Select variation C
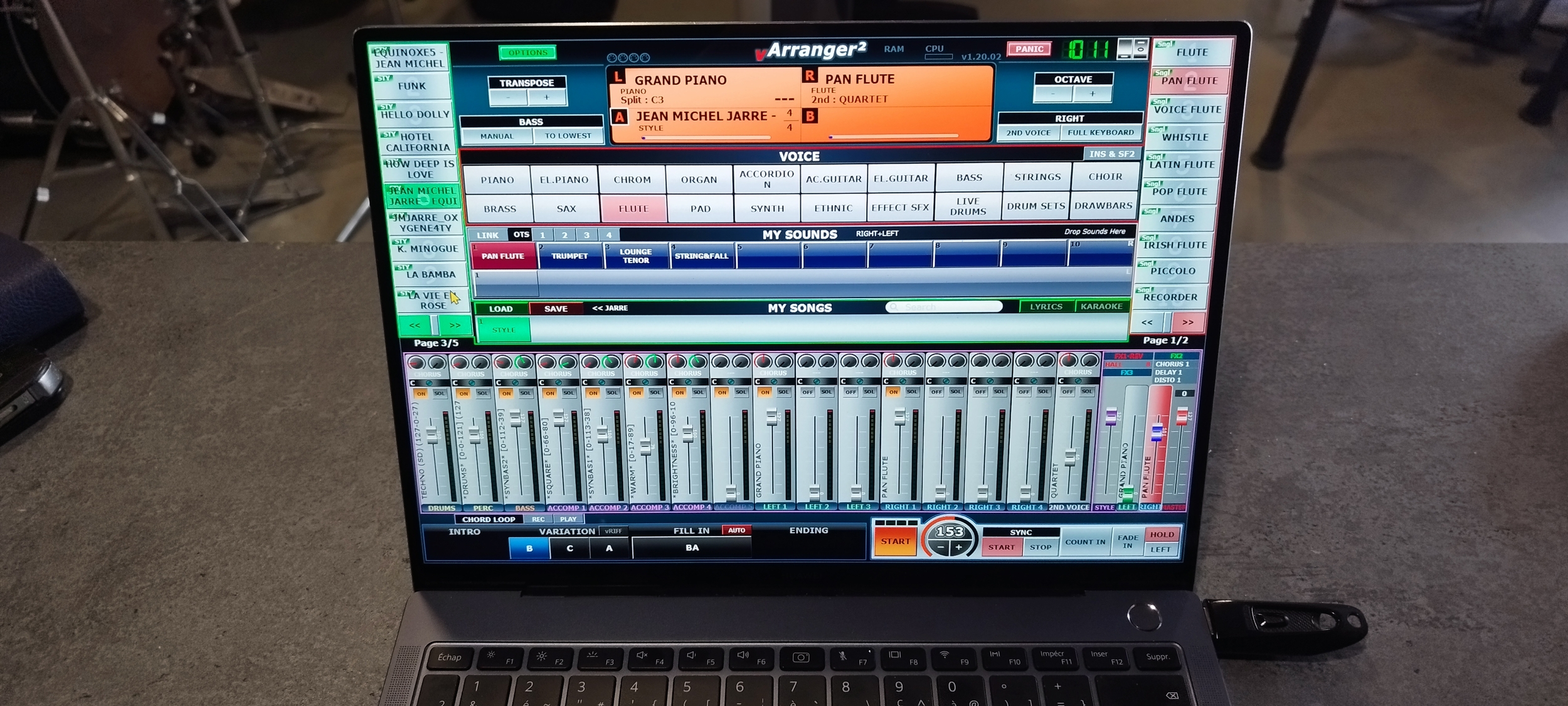Viewport: 1568px width, 706px height. (x=569, y=548)
